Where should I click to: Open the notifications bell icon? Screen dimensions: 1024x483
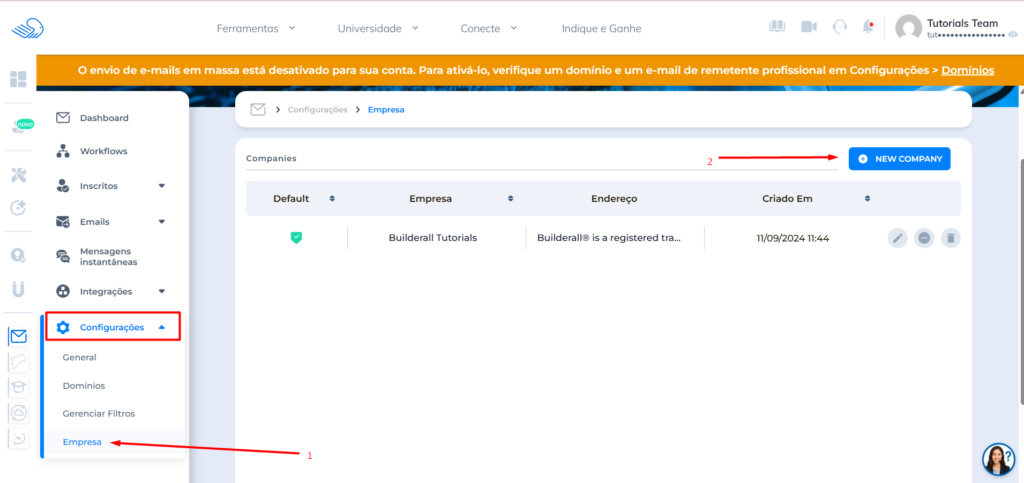pos(868,27)
